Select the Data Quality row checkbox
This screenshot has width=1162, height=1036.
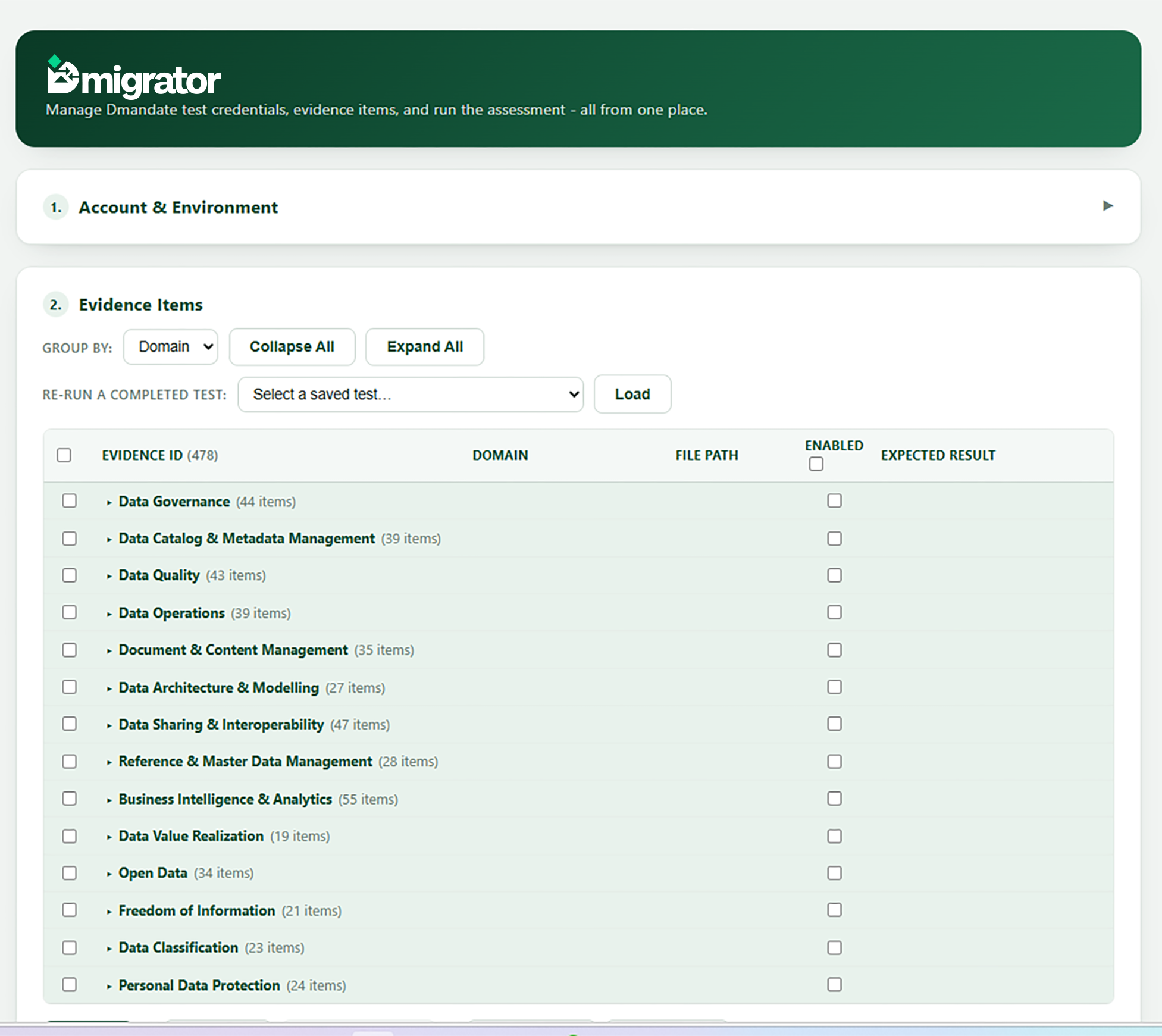point(70,575)
